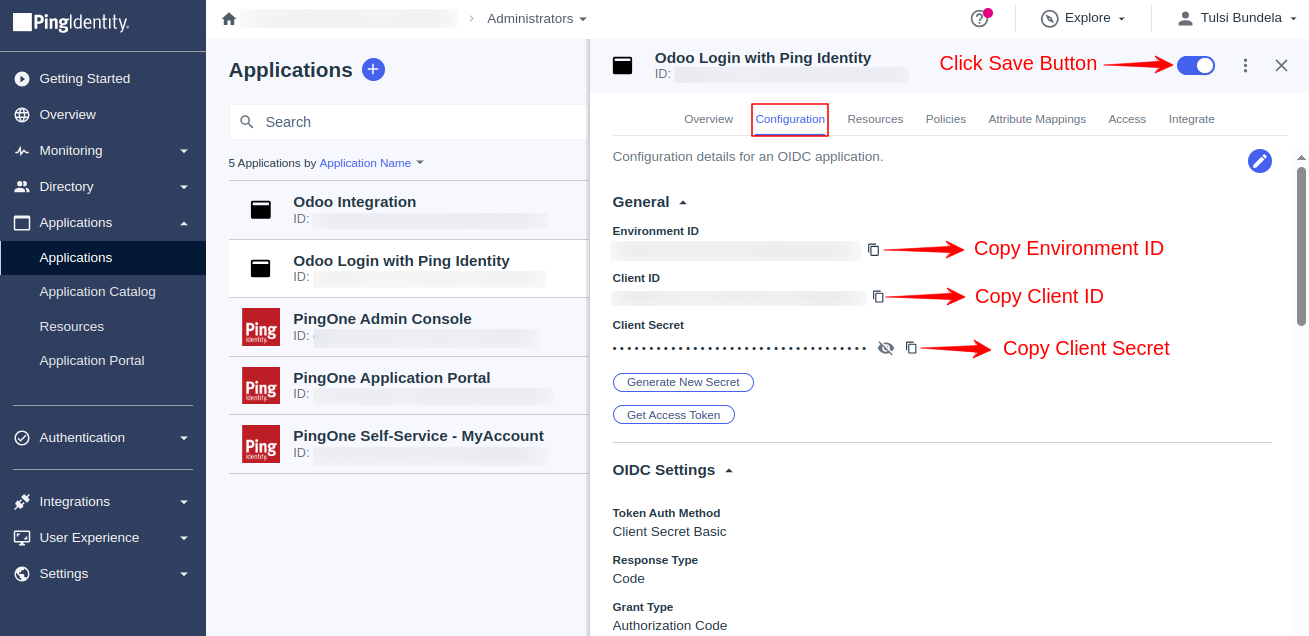Screen dimensions: 1309x636
Task: Switch to the Resources tab
Action: 875,119
